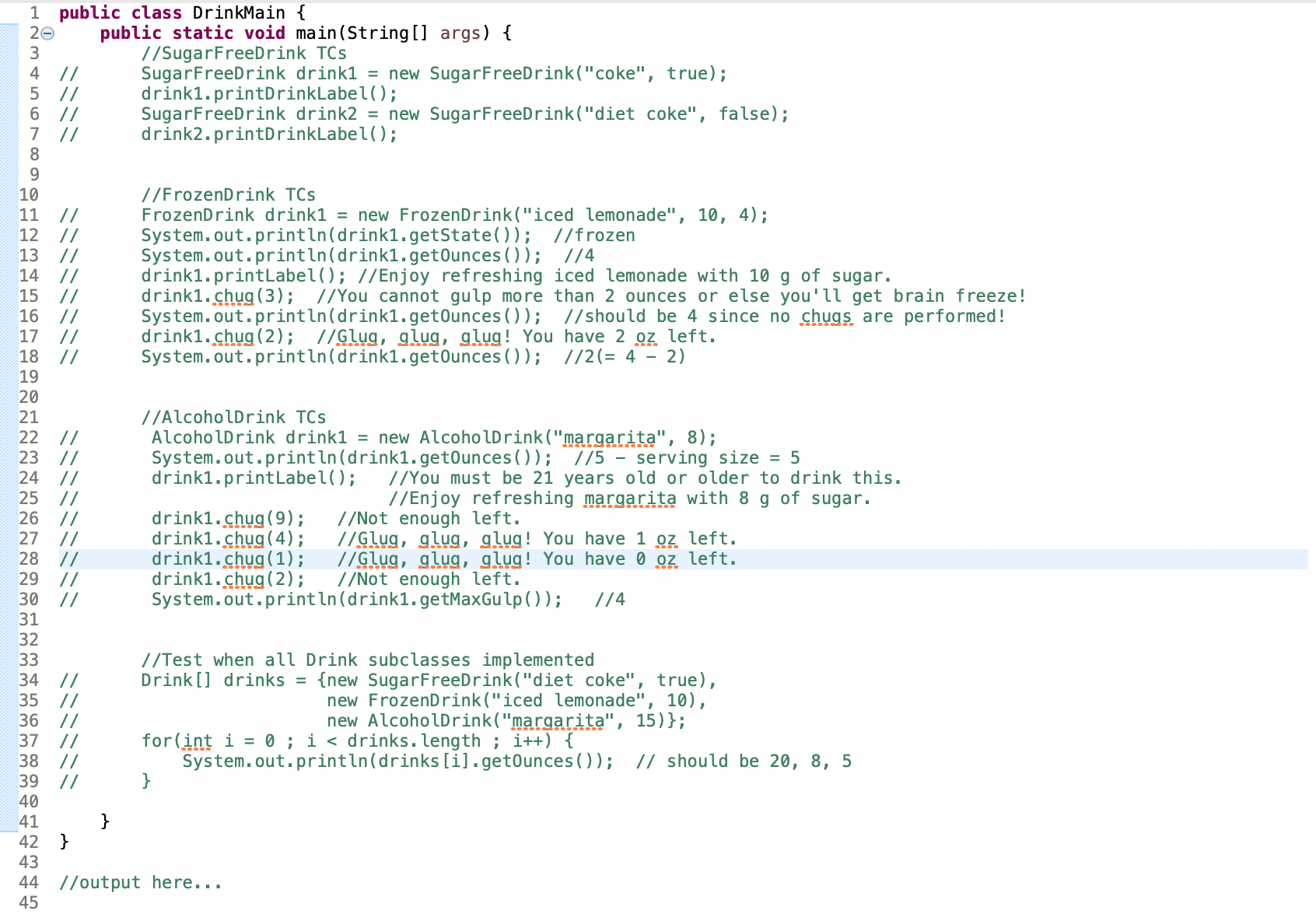The image size is (1316, 921).
Task: Select the for loop keyword int
Action: [197, 741]
